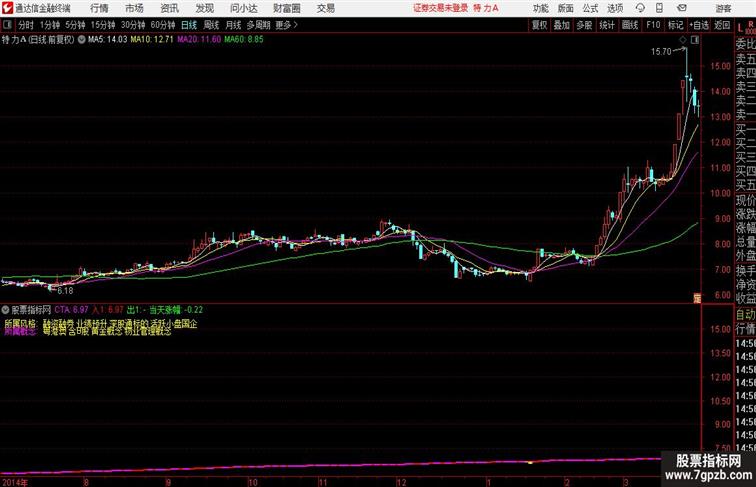Select the 自动 tab in side panel
The height and width of the screenshot is (487, 756).
pyautogui.click(x=745, y=314)
